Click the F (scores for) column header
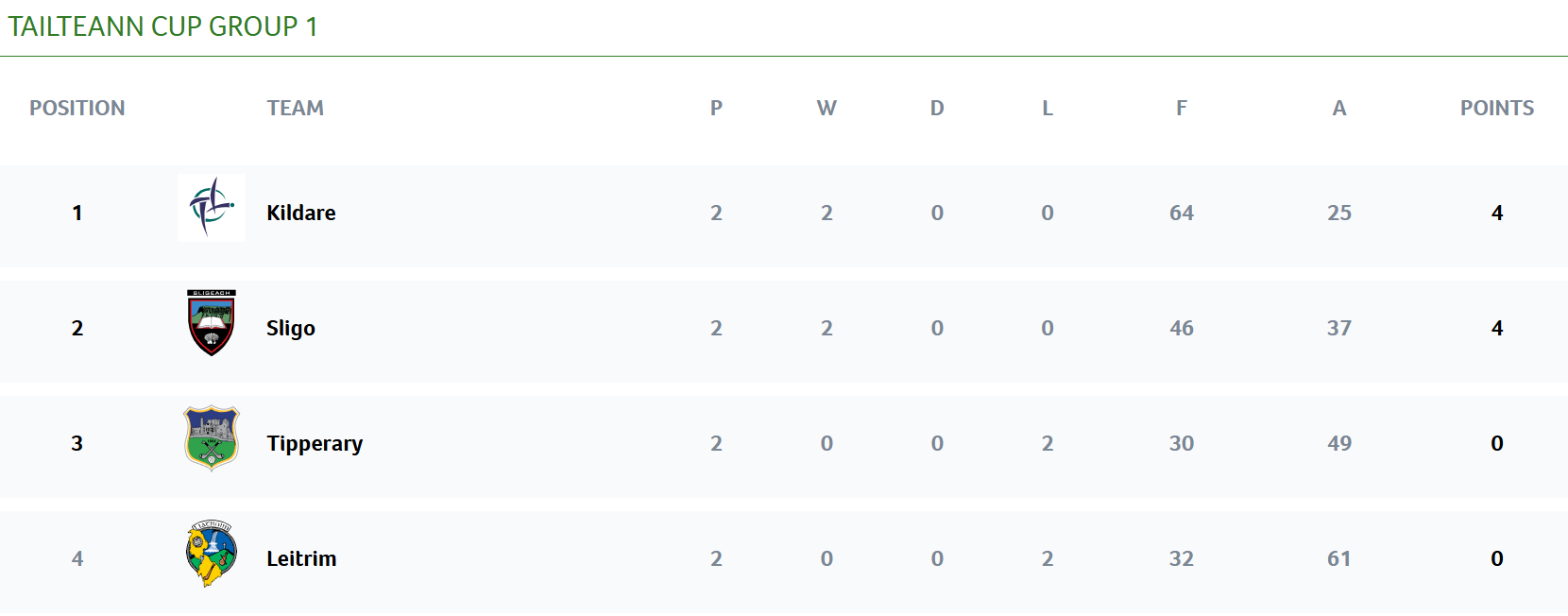 click(x=1181, y=108)
